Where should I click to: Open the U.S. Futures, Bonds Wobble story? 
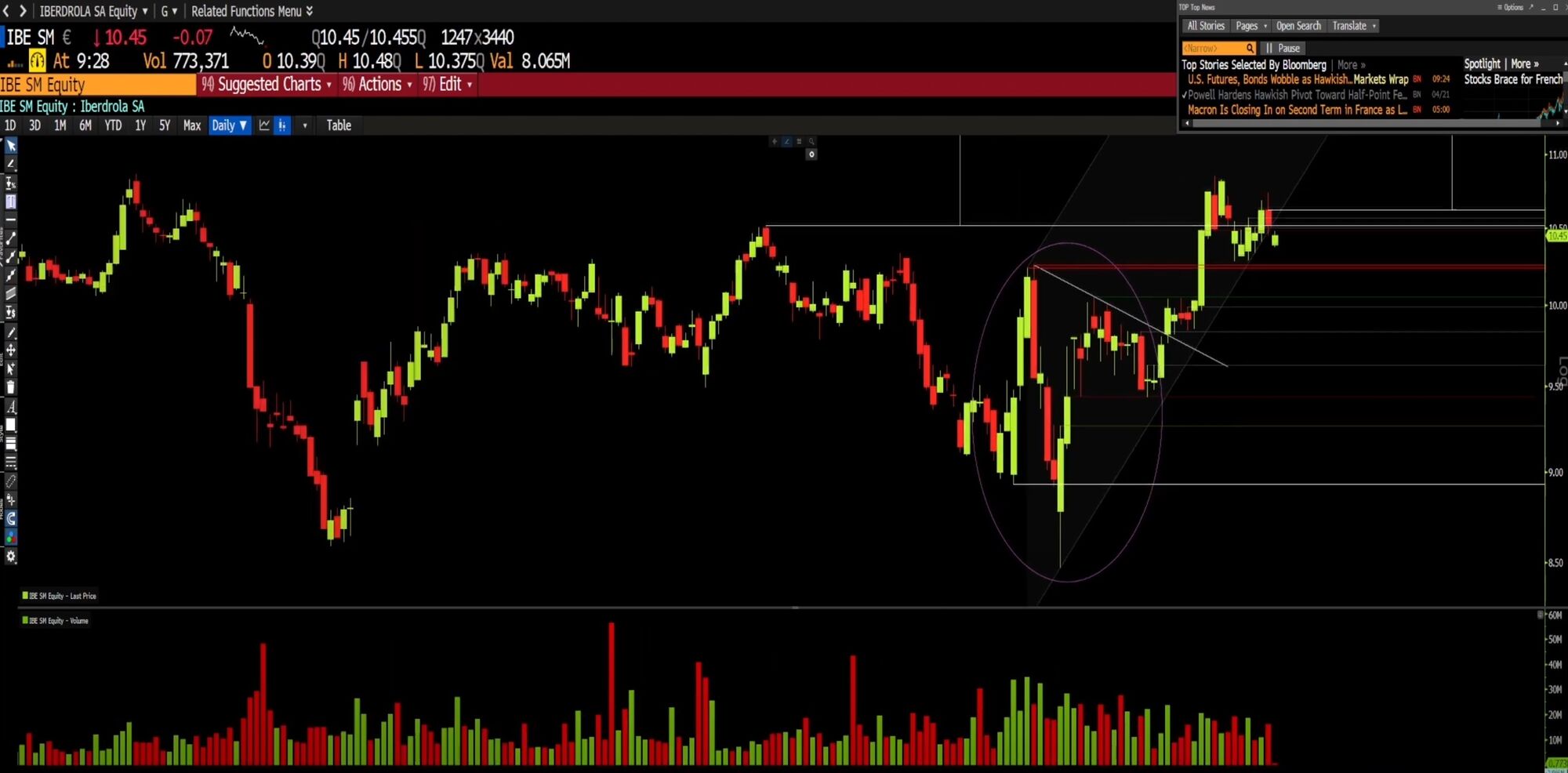[1298, 79]
